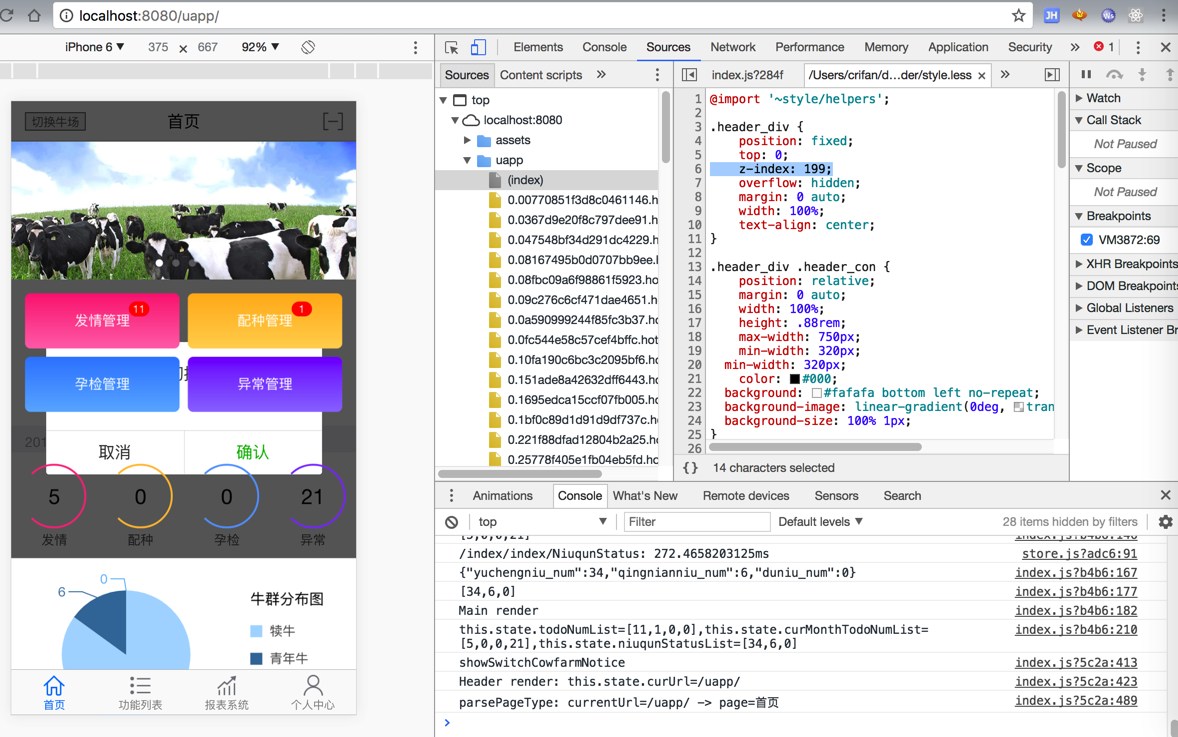Select the index.js?284f file tab

tap(747, 74)
